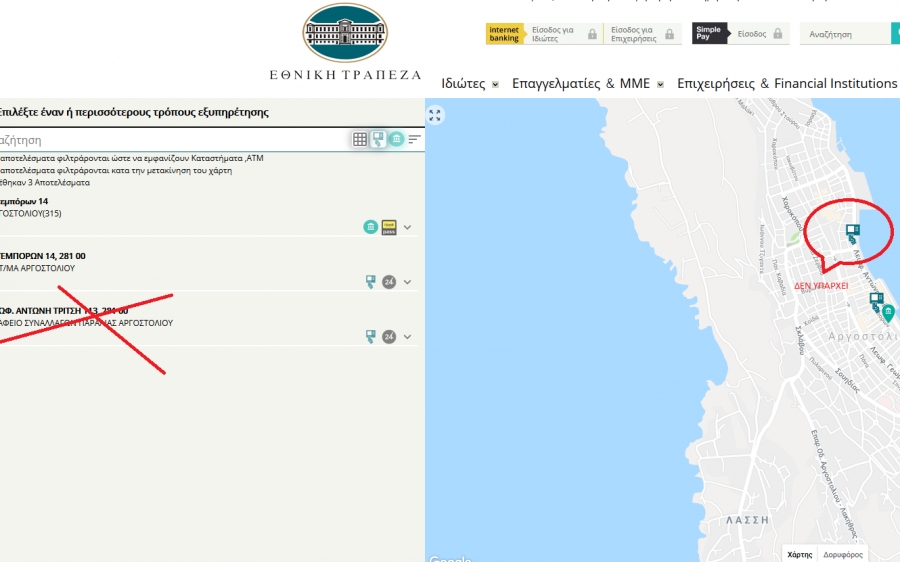Open the sort options lines icon
This screenshot has width=900, height=562.
pyautogui.click(x=414, y=139)
